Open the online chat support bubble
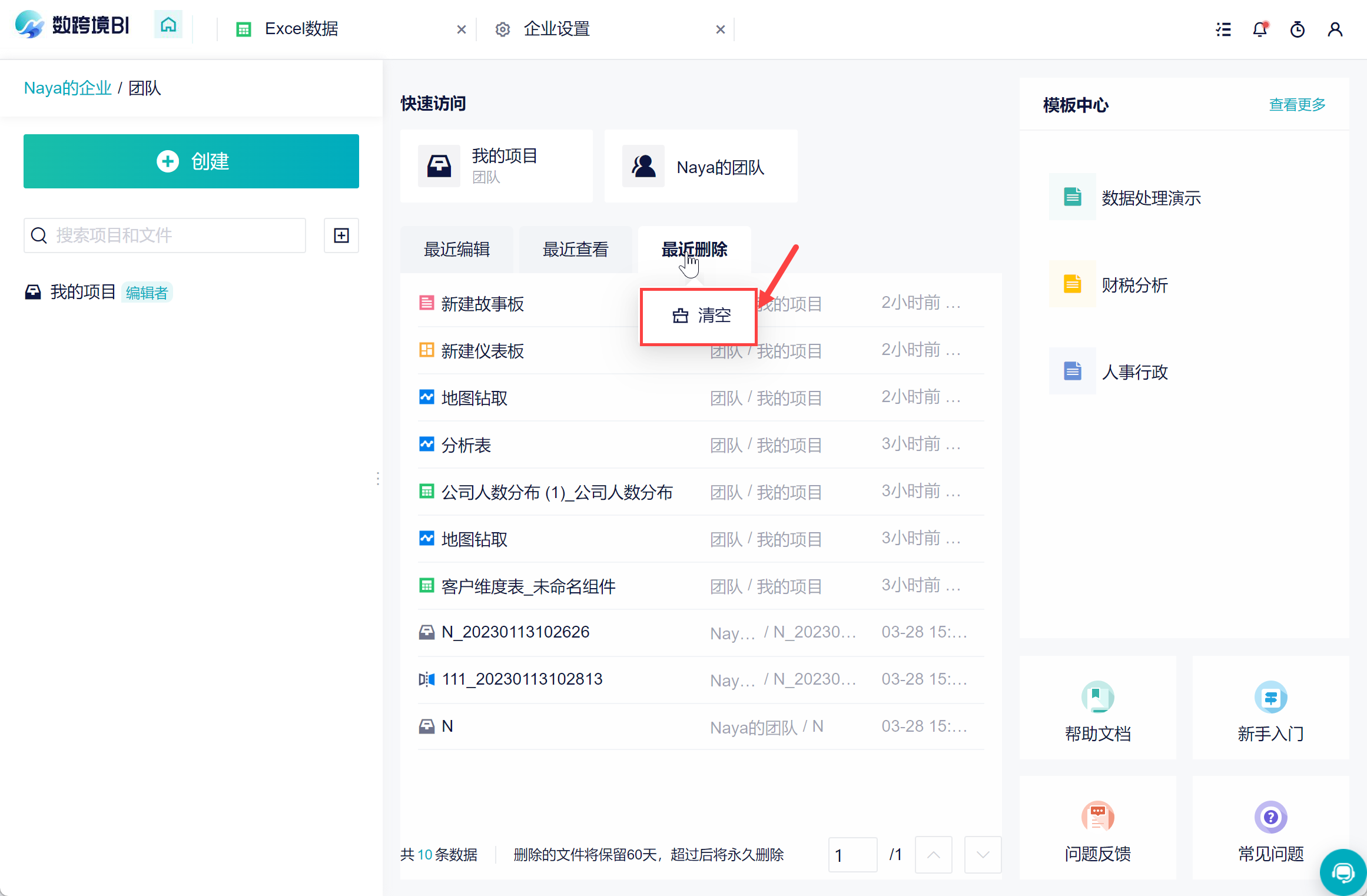This screenshot has width=1367, height=896. click(1343, 872)
